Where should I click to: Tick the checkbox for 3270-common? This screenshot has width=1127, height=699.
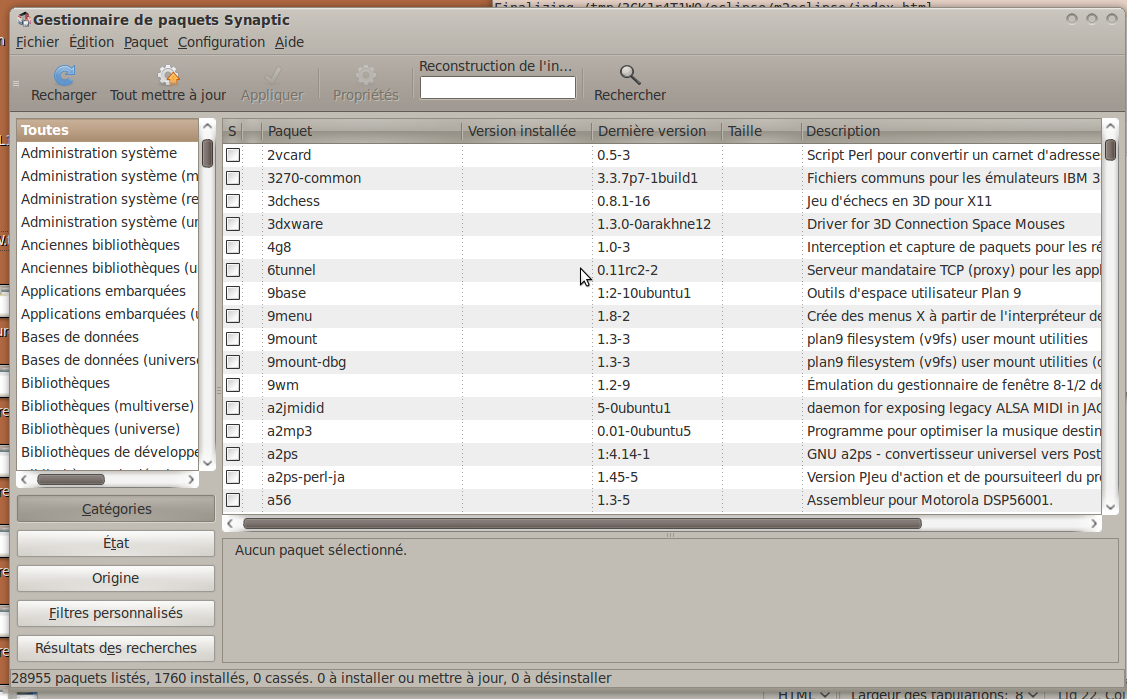[233, 178]
